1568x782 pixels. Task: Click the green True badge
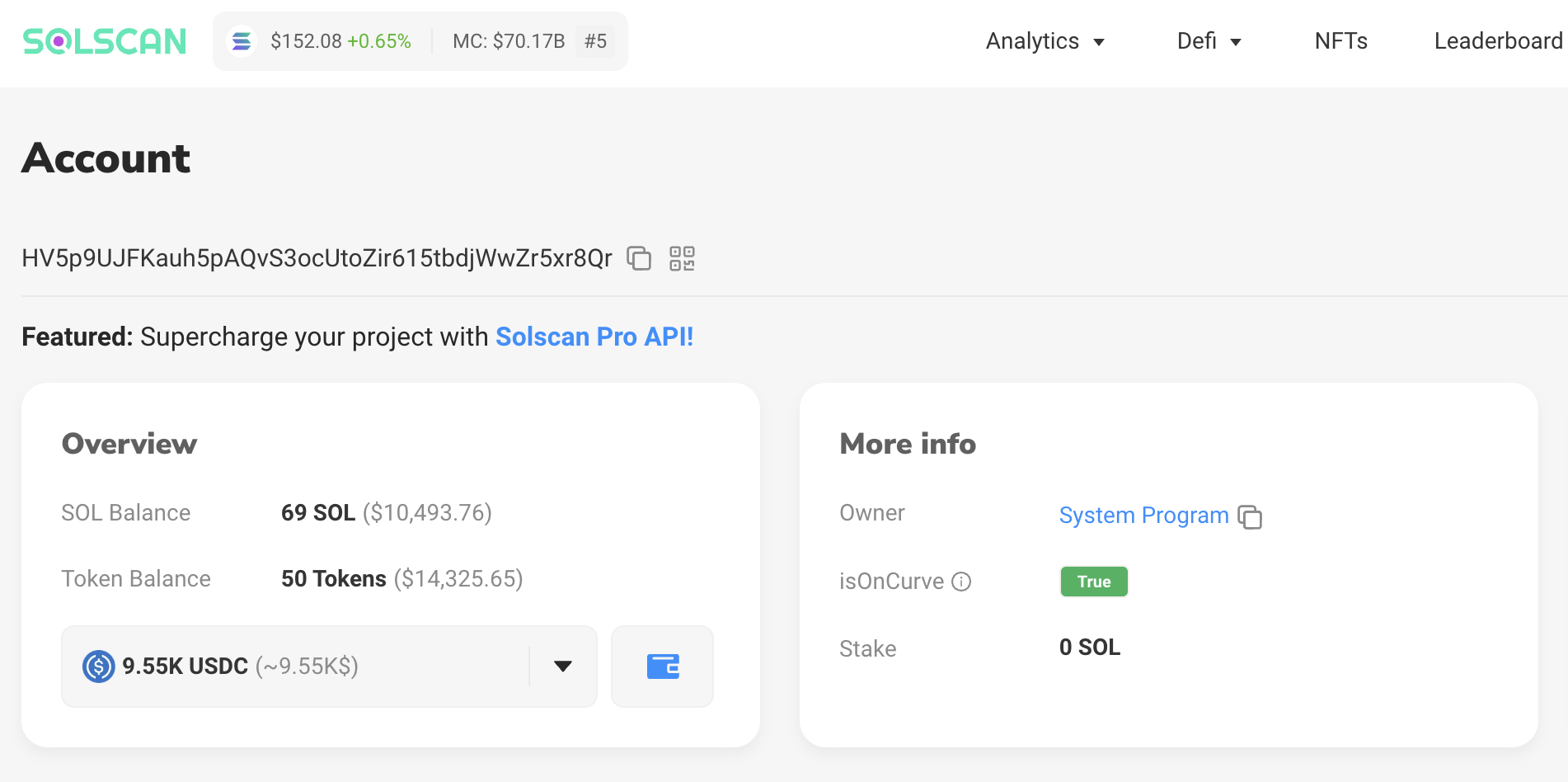[x=1094, y=582]
